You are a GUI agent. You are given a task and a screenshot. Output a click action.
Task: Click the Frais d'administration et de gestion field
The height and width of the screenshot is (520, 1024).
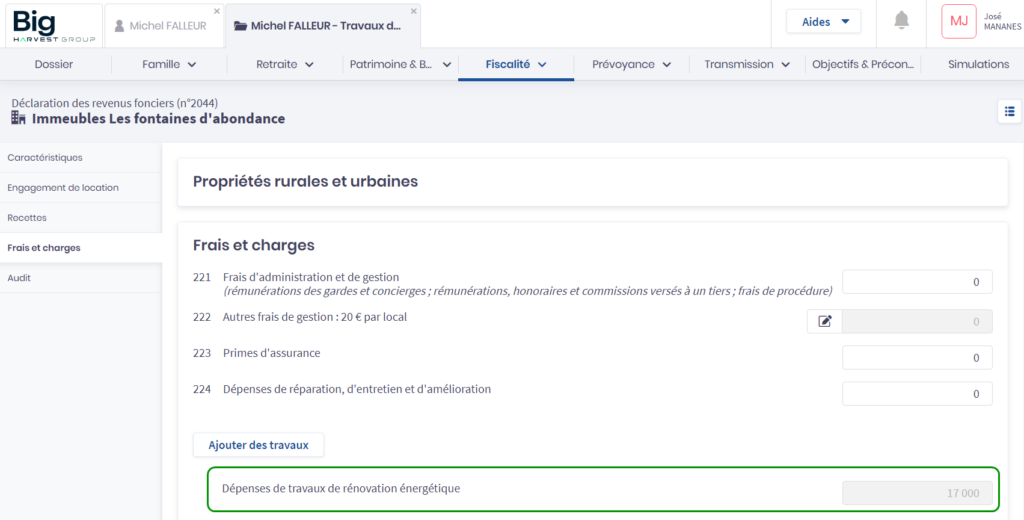tap(917, 282)
